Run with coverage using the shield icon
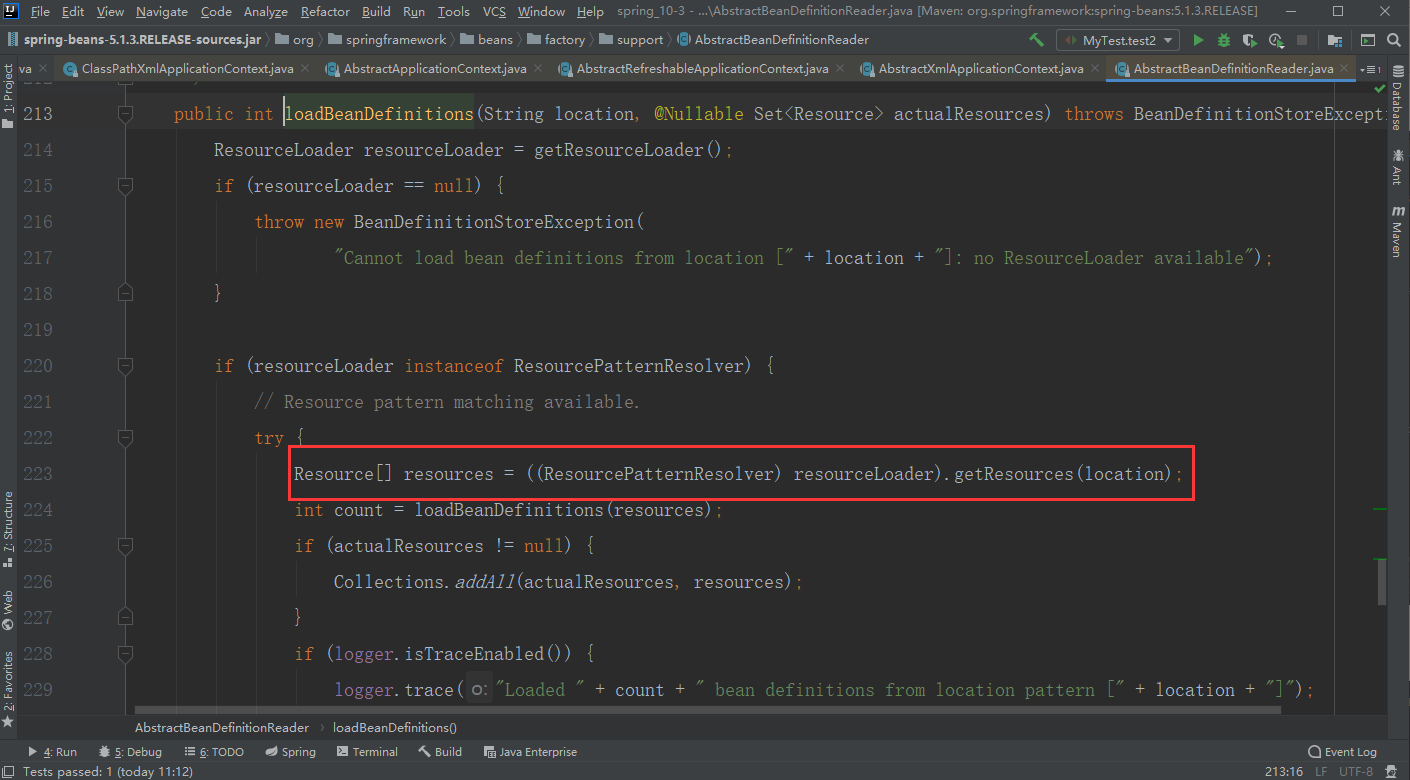Screen dimensions: 1410x780 tap(1250, 40)
